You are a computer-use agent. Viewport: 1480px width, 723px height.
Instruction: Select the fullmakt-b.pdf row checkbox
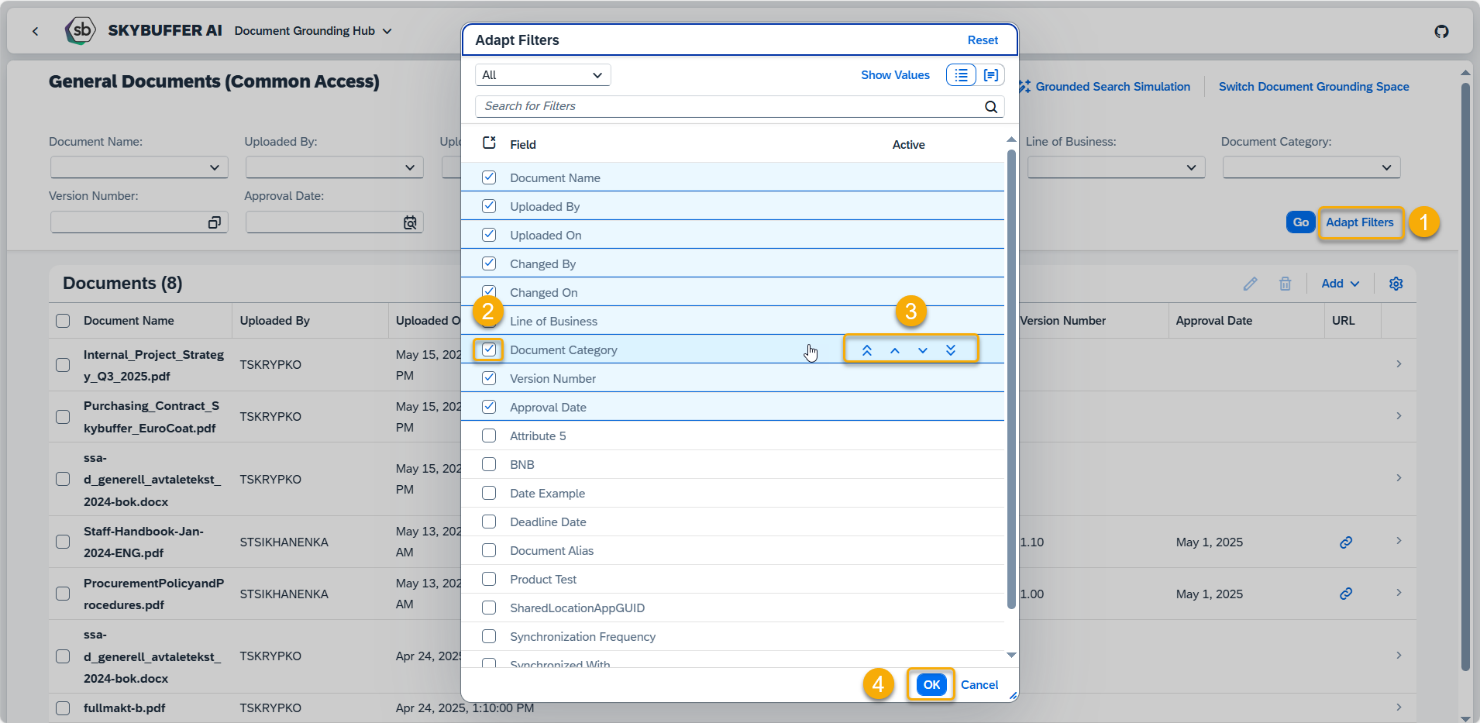tap(63, 709)
